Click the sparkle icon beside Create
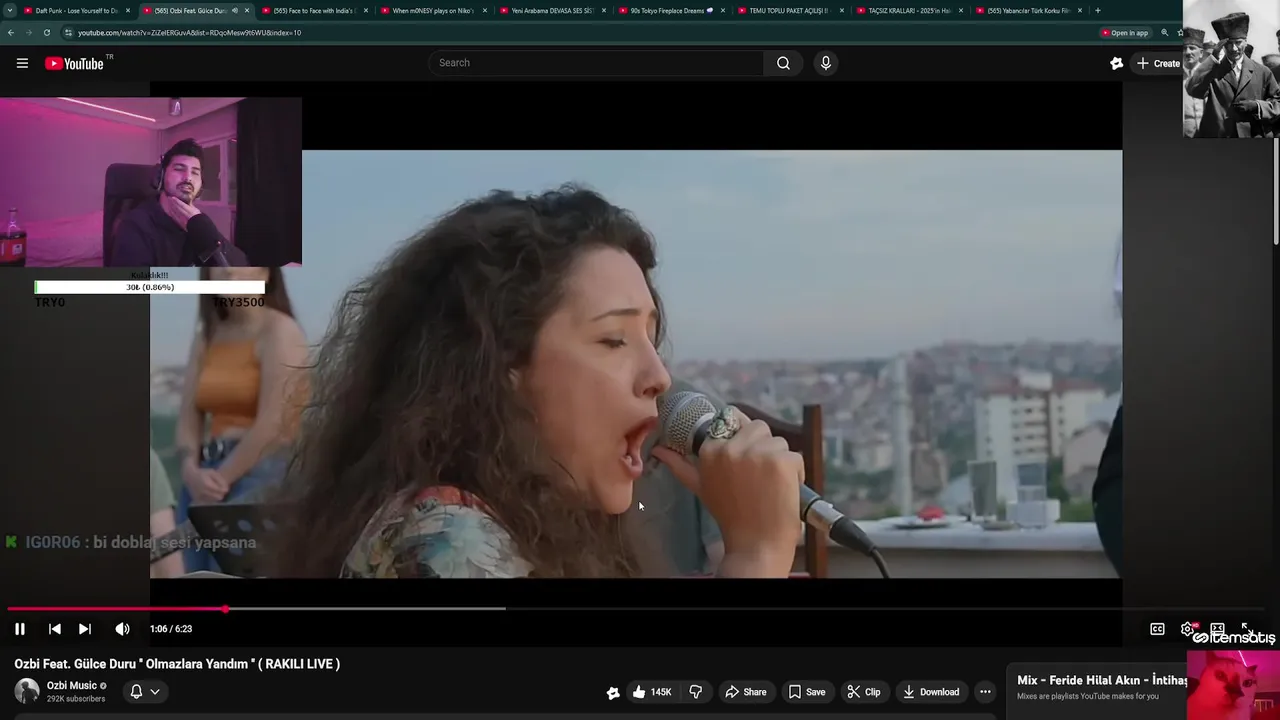 tap(1117, 63)
